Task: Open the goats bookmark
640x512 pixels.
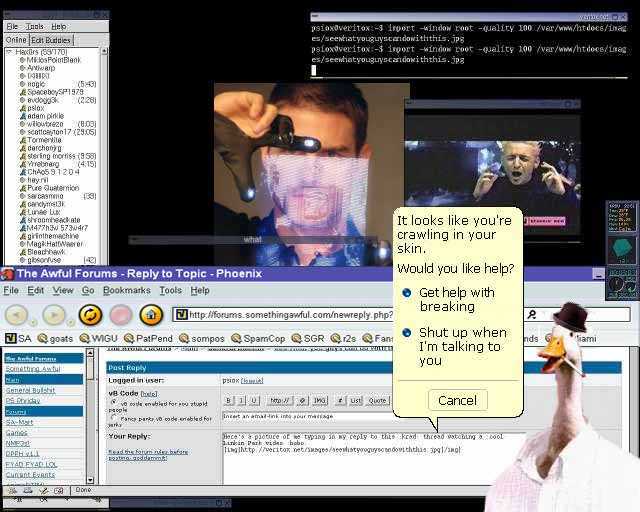Action: coord(55,338)
